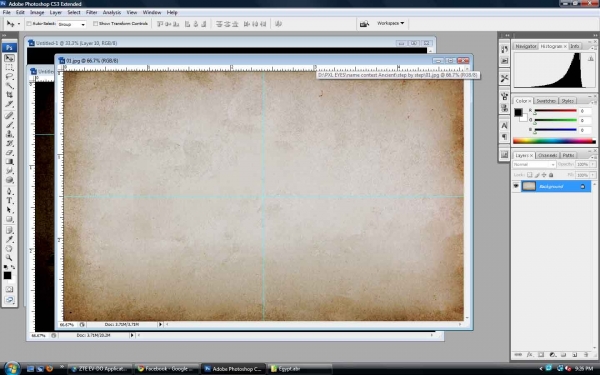Enable Show Transform Controls checkbox
This screenshot has height=375, width=600.
coord(95,24)
